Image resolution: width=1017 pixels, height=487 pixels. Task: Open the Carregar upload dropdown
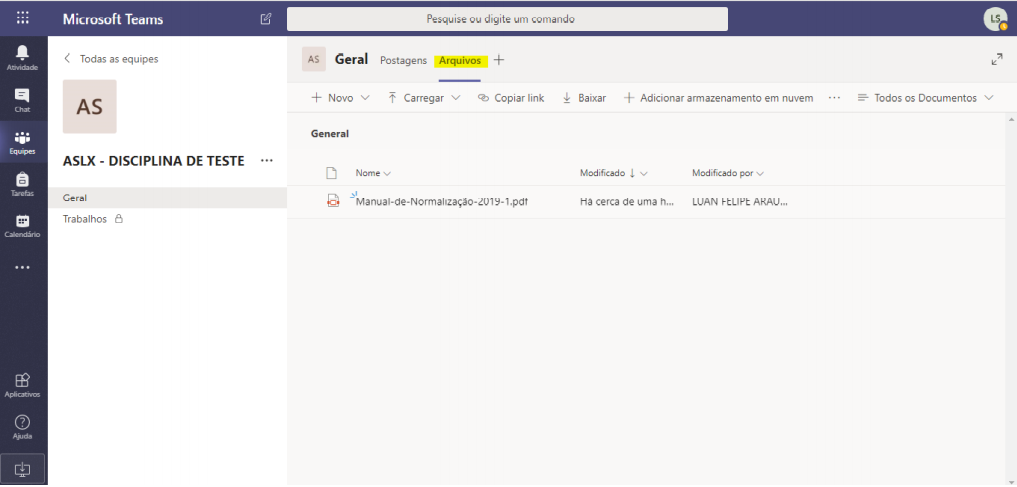(424, 98)
